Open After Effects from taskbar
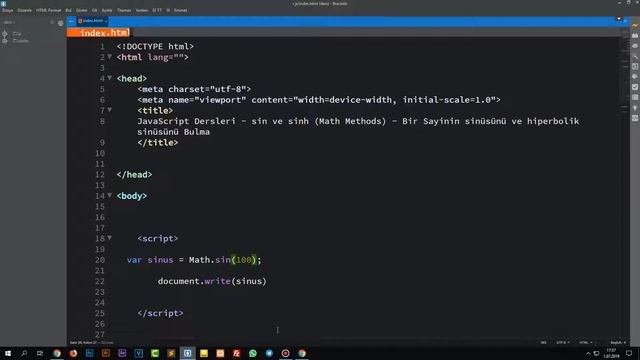The width and height of the screenshot is (640, 360). pos(122,353)
